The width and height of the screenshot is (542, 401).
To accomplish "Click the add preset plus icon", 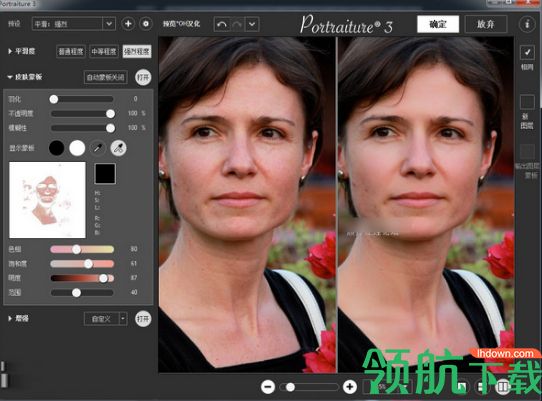I will (128, 24).
